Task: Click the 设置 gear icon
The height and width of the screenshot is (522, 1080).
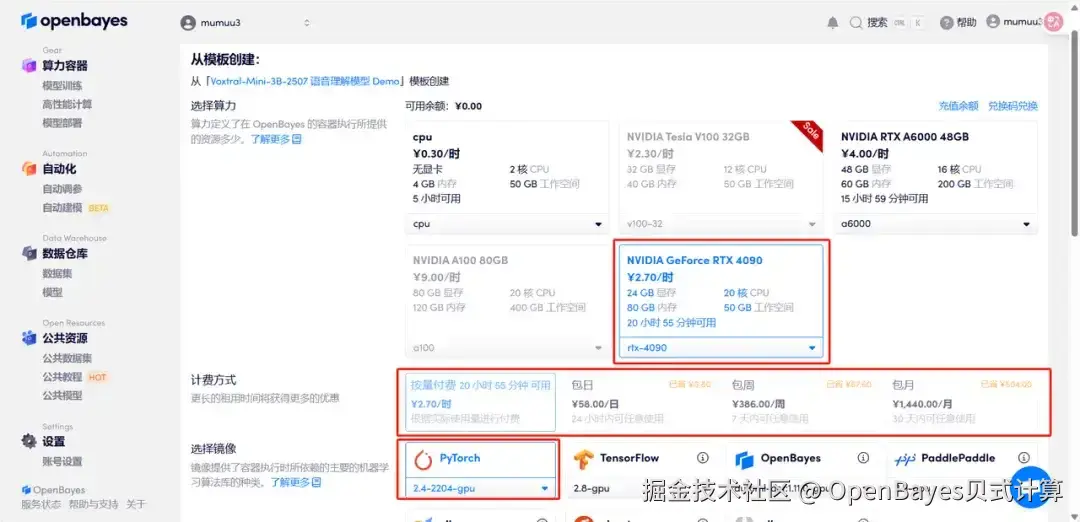Action: (x=28, y=441)
